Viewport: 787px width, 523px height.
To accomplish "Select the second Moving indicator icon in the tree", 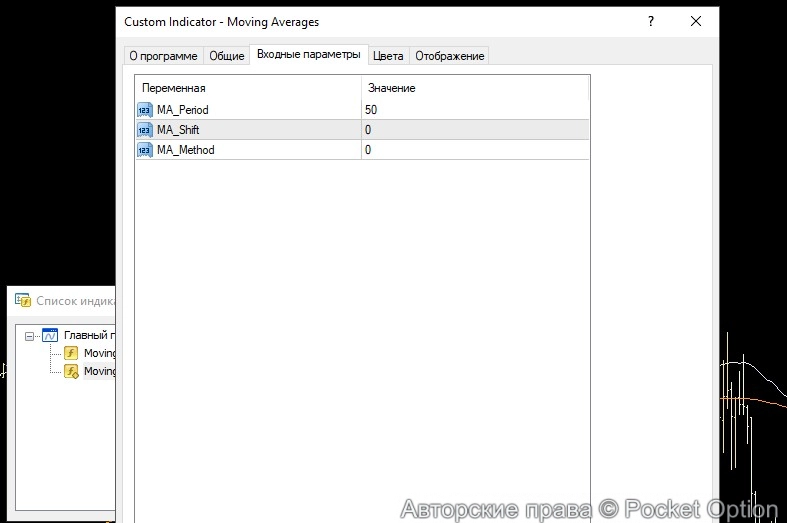I will (71, 371).
